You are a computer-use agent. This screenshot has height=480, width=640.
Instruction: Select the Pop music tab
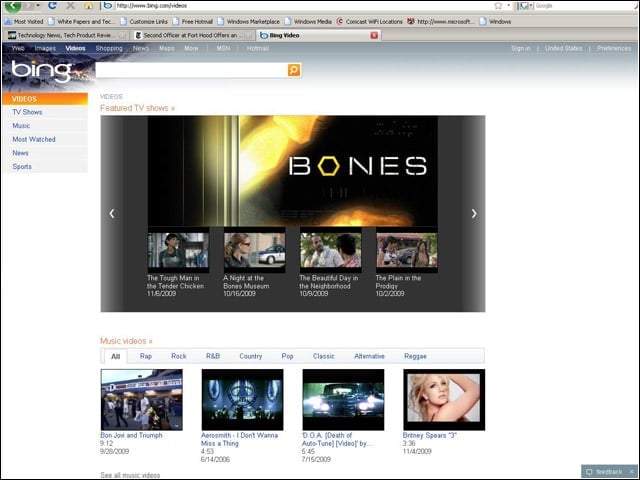pos(287,356)
